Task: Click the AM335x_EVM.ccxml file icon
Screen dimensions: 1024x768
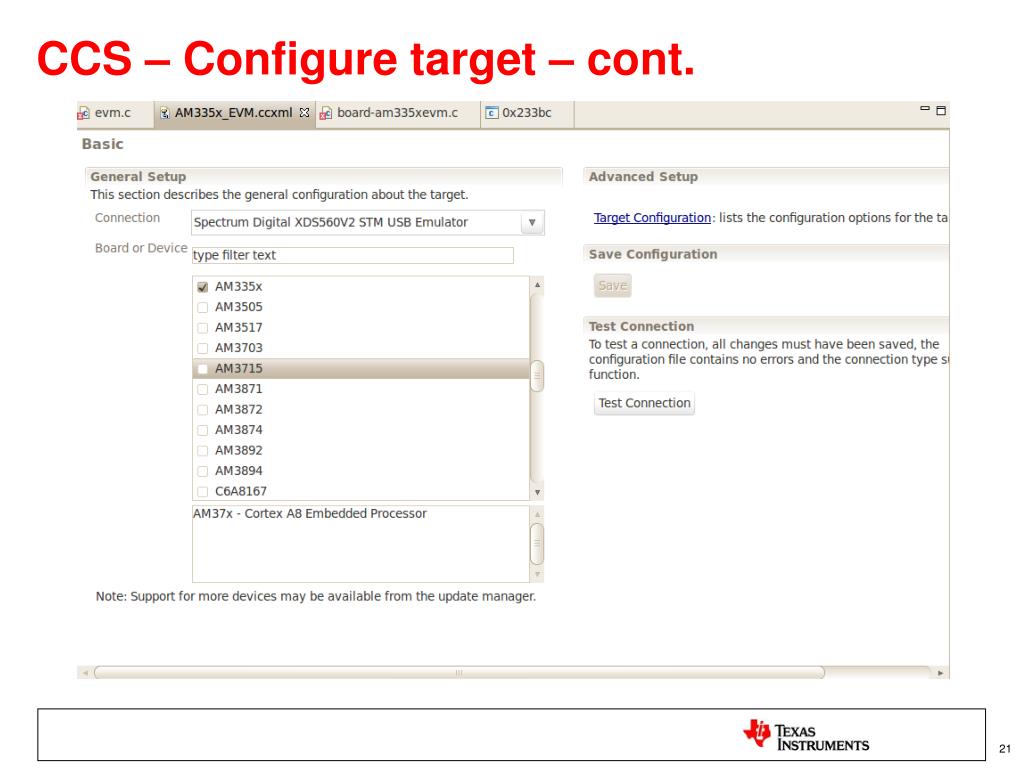Action: coord(165,113)
